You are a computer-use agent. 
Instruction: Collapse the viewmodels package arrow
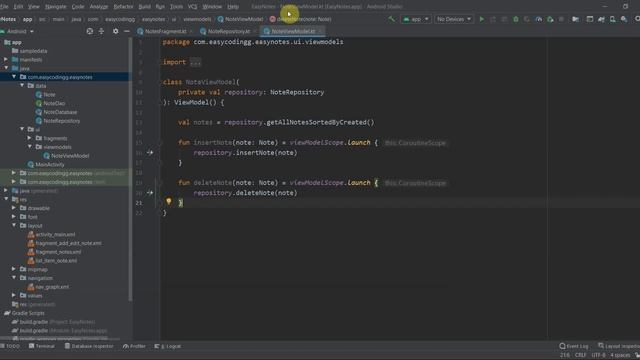click(x=30, y=147)
